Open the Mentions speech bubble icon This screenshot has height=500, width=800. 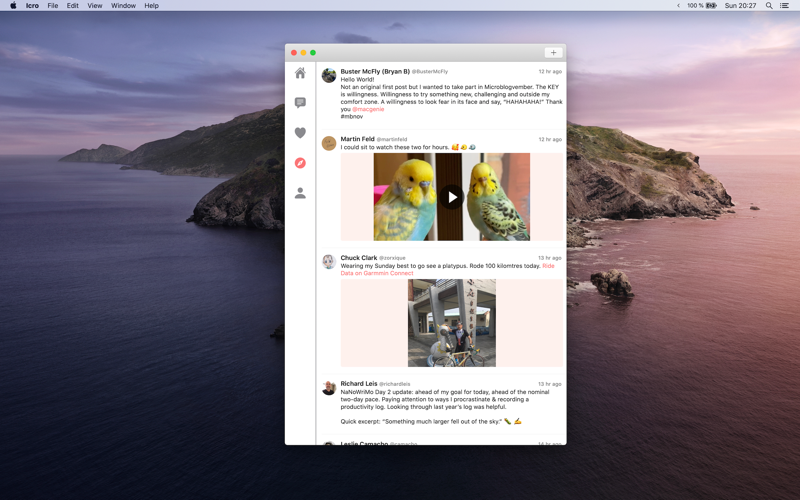[x=300, y=103]
